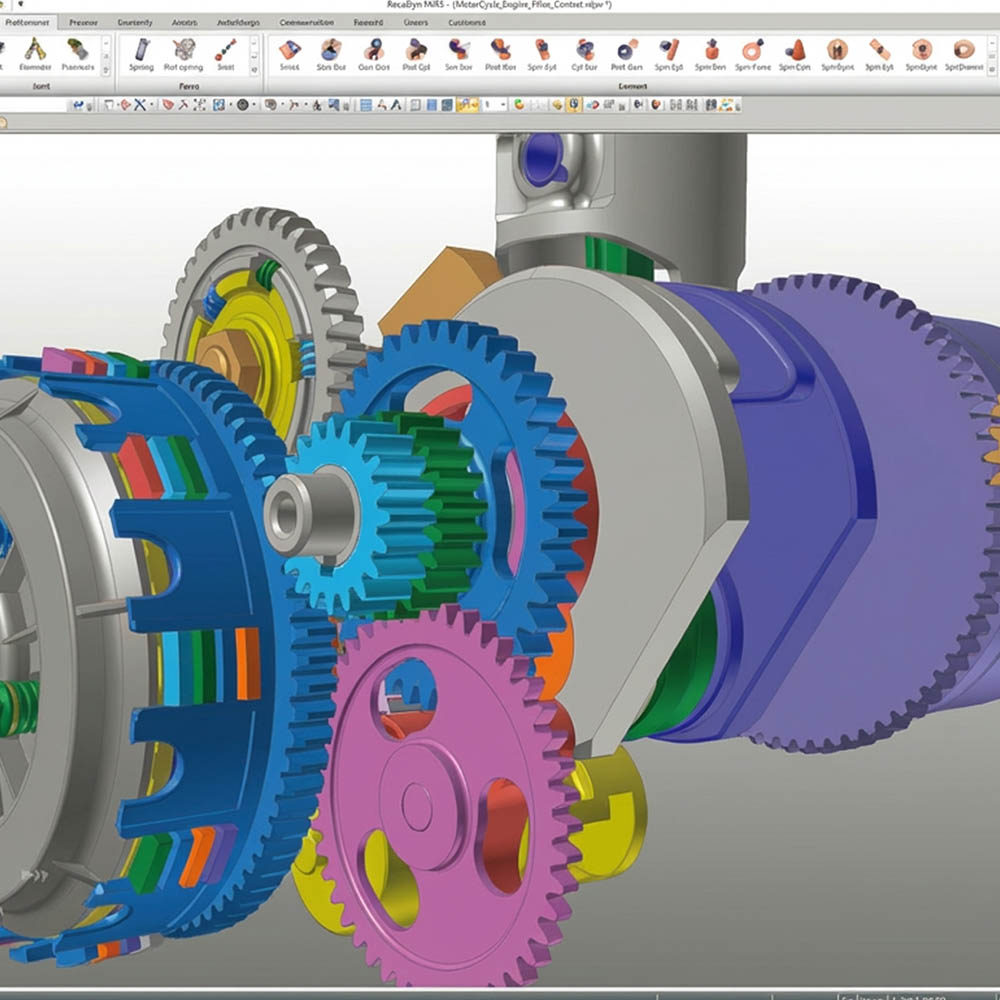Click the blue X icon in the toolbar
The image size is (1000, 1000).
click(139, 104)
